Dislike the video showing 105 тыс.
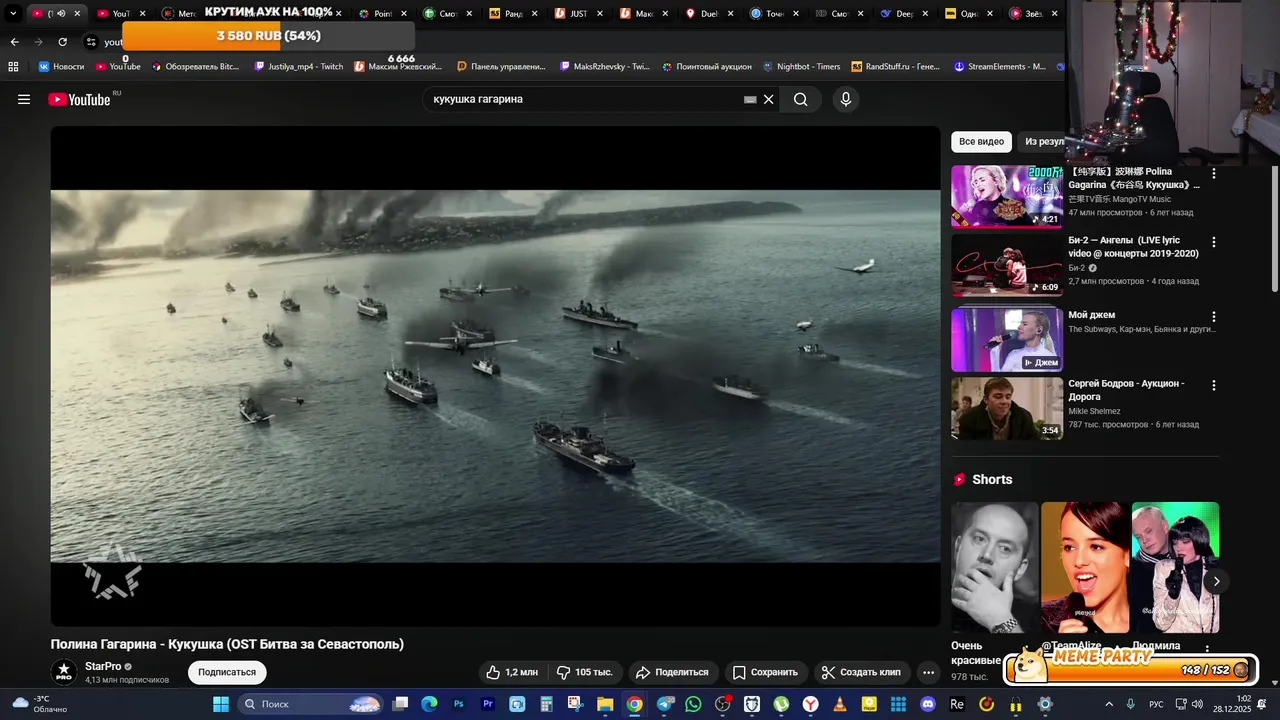Screen dimensions: 1280x720 pos(586,672)
